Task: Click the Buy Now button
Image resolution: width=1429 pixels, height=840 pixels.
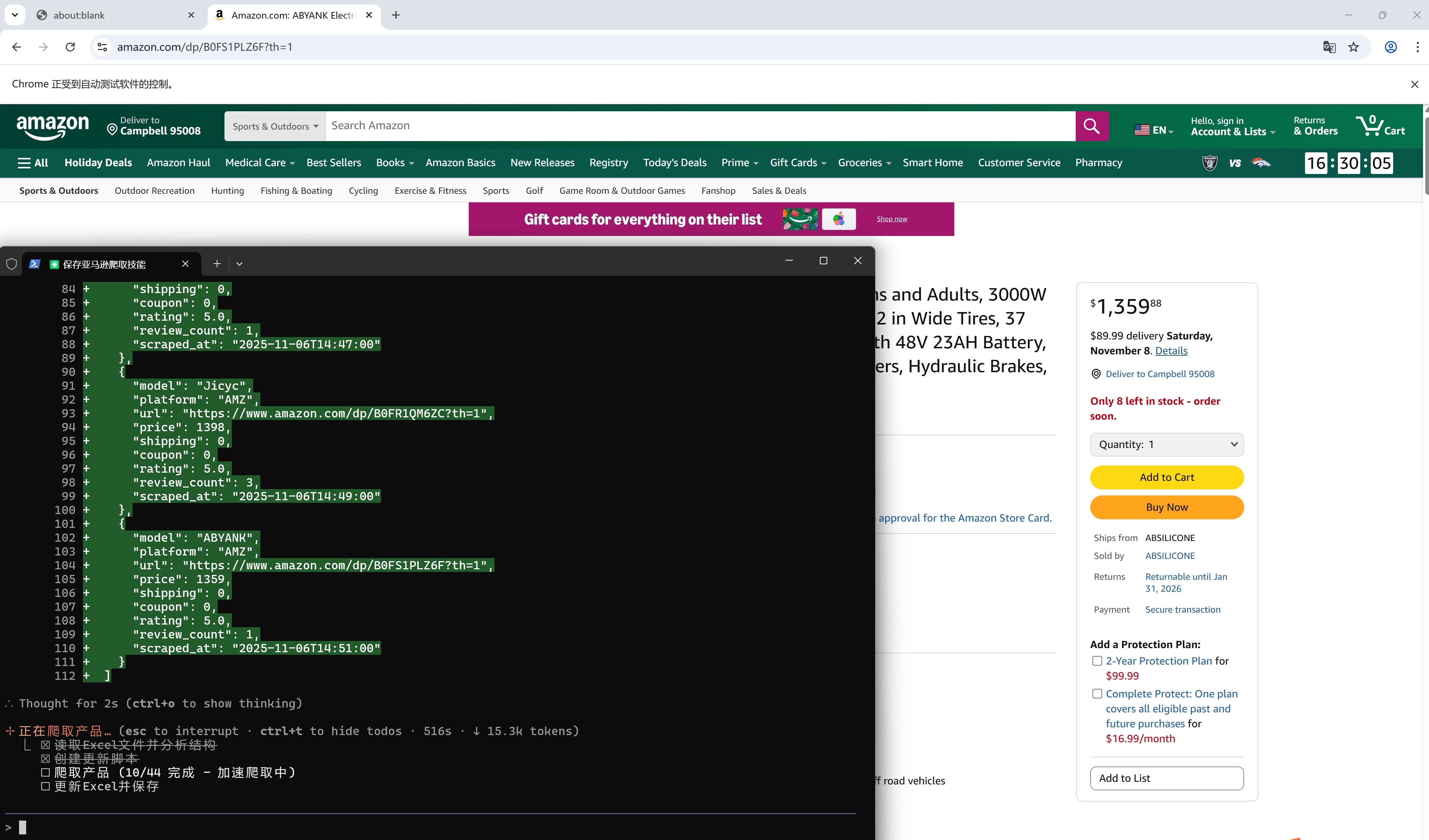Action: pyautogui.click(x=1166, y=507)
